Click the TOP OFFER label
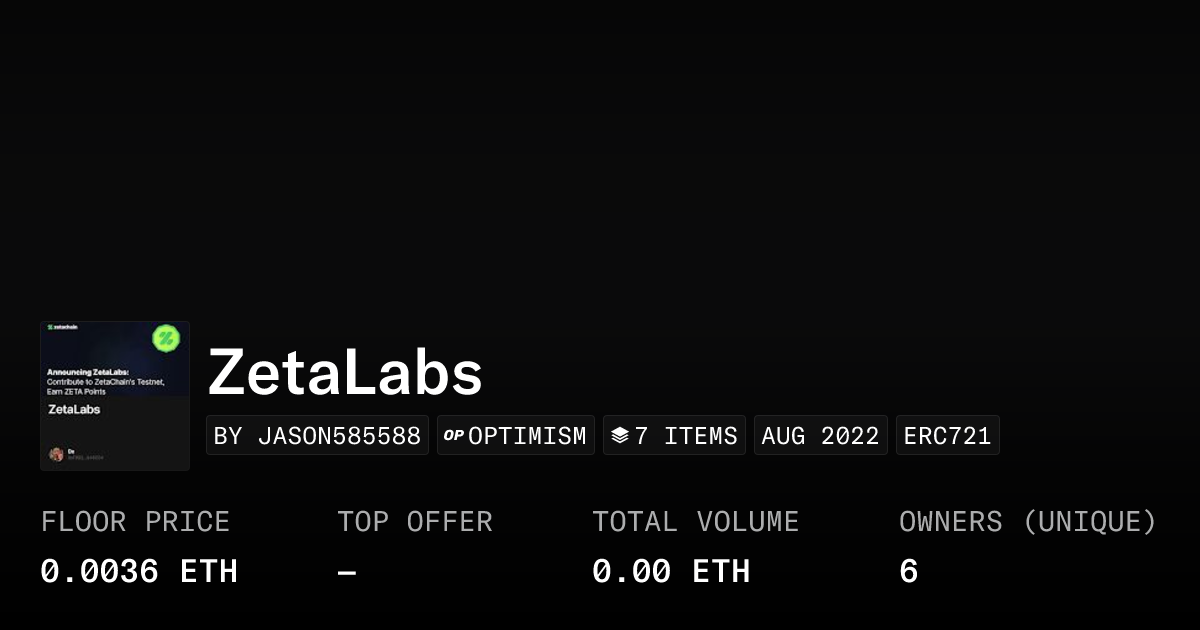The image size is (1200, 630). (414, 522)
